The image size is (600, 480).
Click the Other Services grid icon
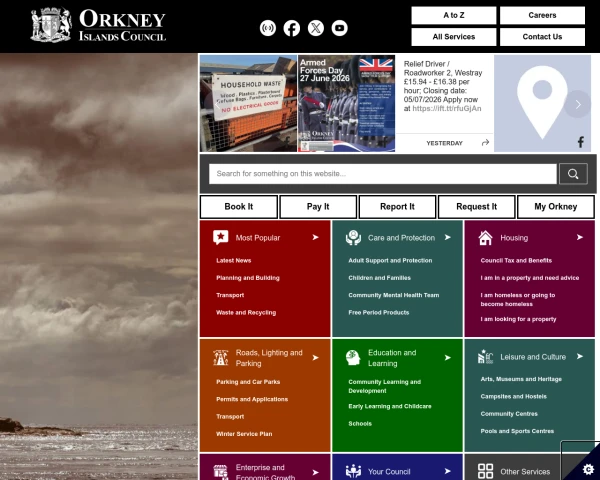click(x=485, y=471)
